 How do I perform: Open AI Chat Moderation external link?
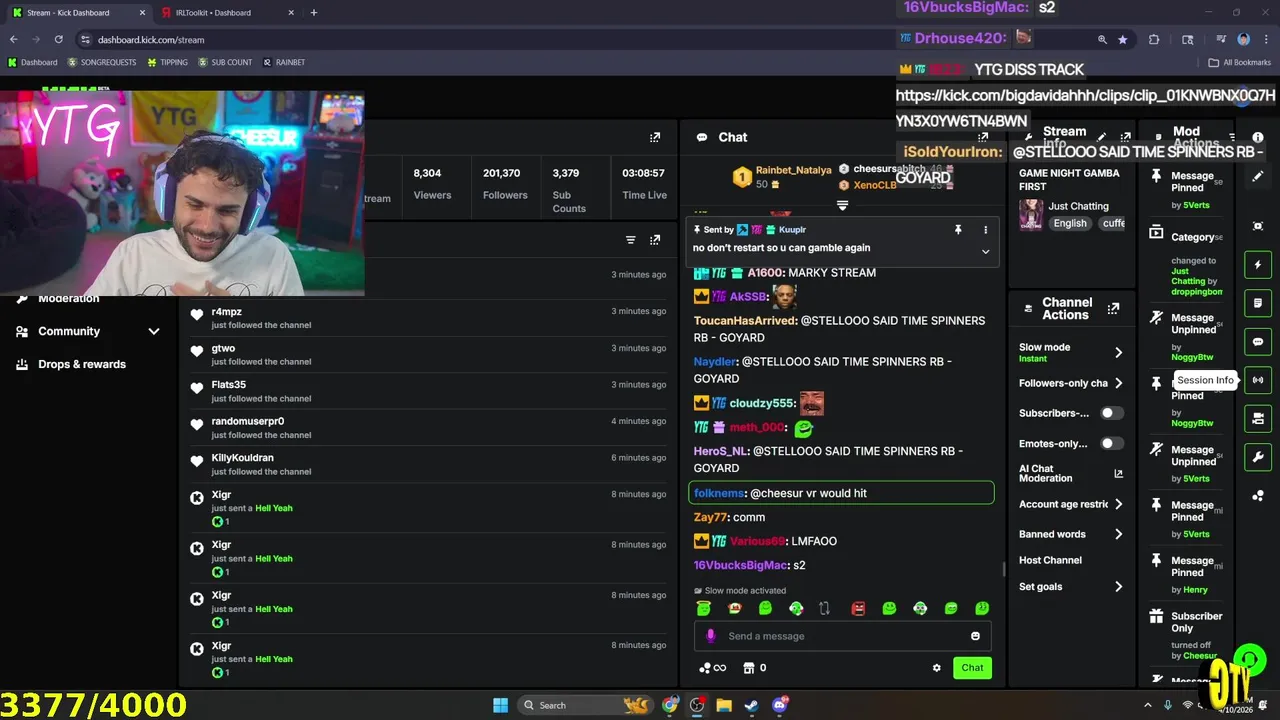click(x=1118, y=474)
